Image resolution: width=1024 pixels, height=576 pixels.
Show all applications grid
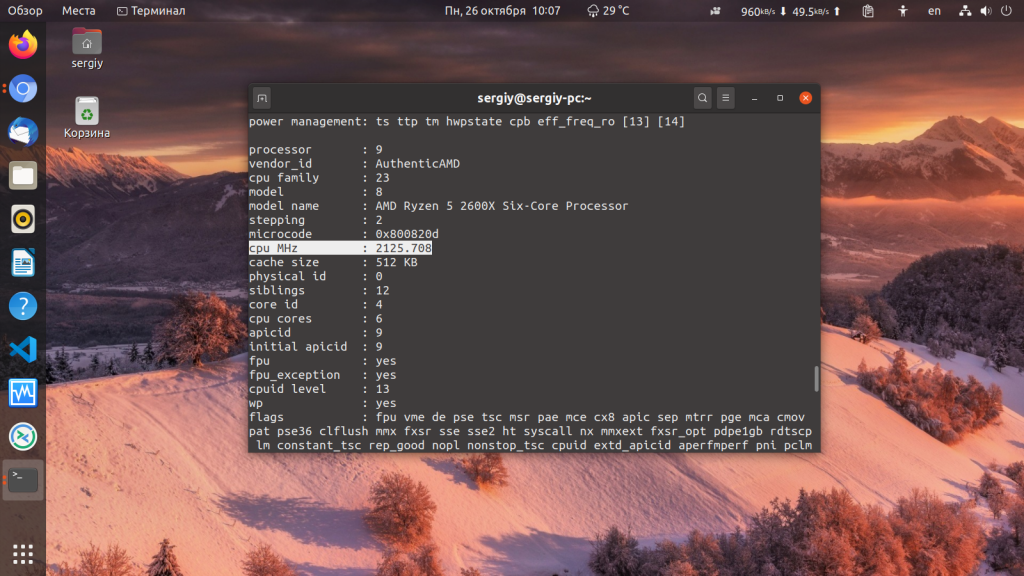tap(23, 554)
